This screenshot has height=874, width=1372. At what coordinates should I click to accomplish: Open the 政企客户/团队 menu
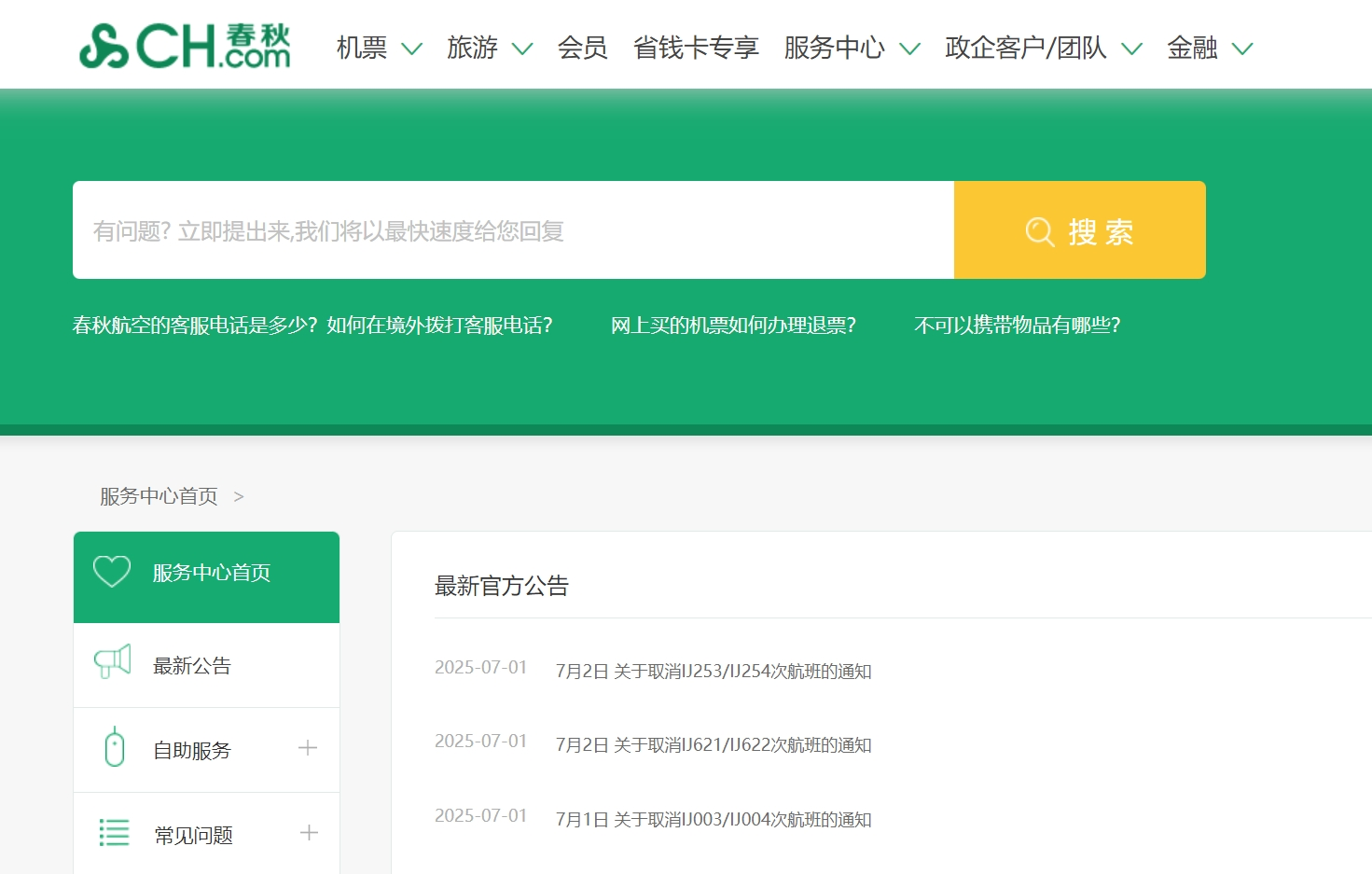pyautogui.click(x=1025, y=48)
